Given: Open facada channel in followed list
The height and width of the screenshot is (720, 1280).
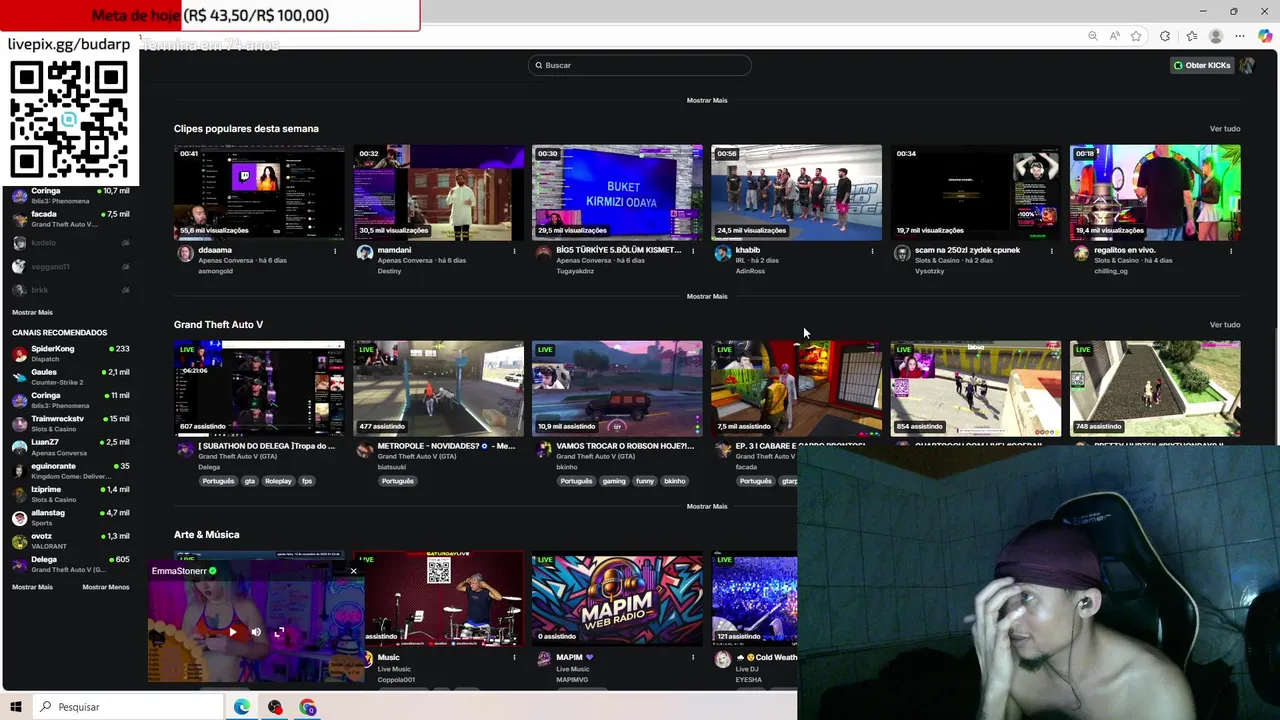Looking at the screenshot, I should click(x=70, y=219).
